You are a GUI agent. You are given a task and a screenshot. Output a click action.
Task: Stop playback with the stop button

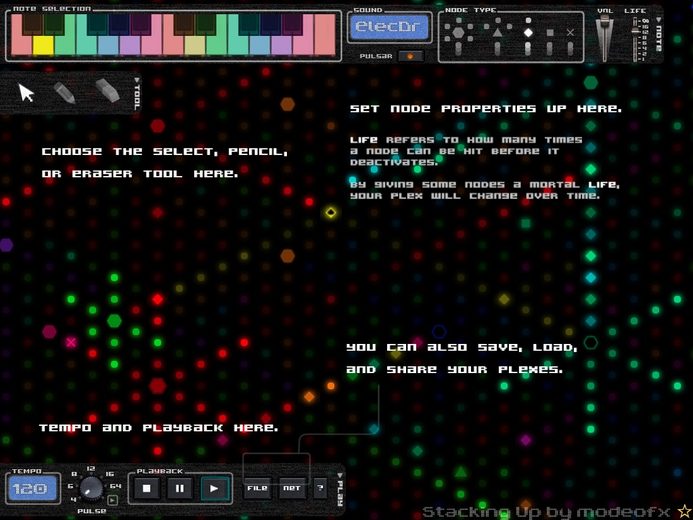pos(147,488)
